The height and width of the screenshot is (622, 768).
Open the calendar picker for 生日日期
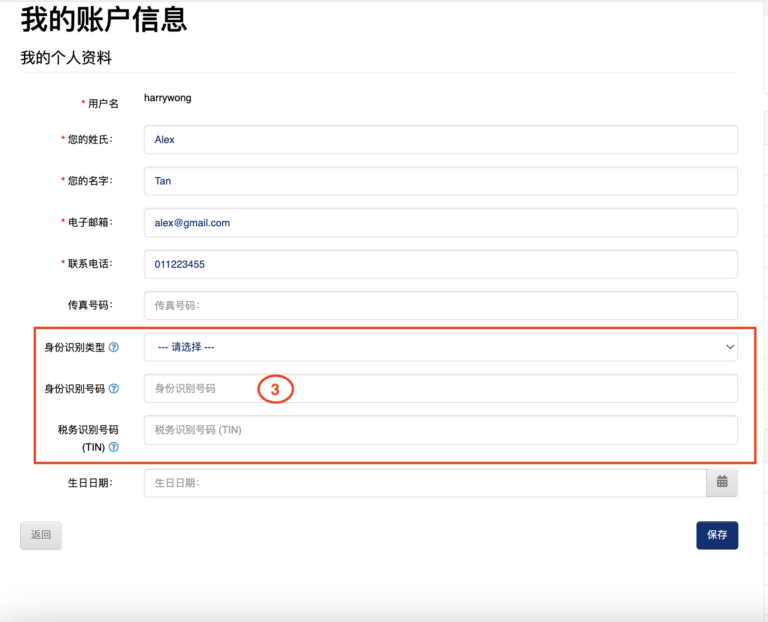click(722, 482)
